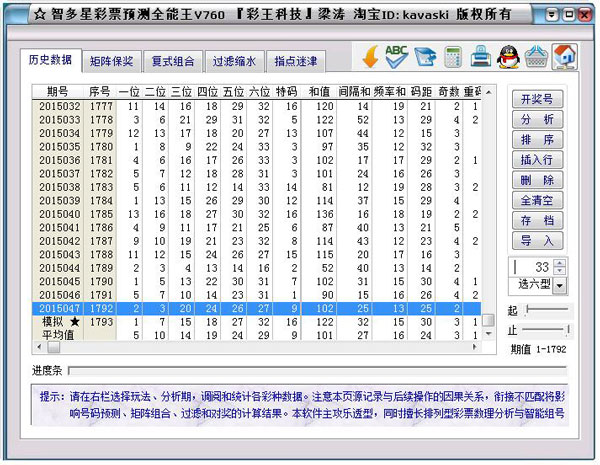
Task: Click the 删除 button
Action: click(x=537, y=180)
